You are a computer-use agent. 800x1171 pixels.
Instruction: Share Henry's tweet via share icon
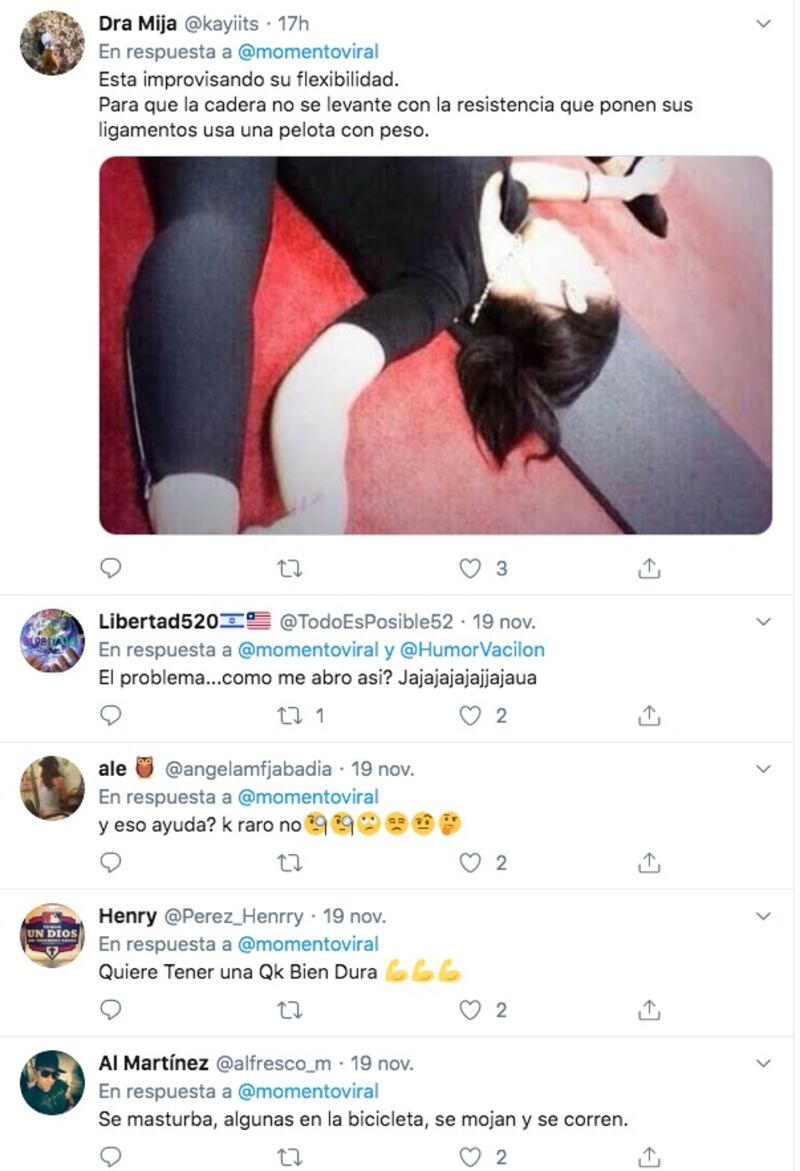pyautogui.click(x=649, y=1010)
